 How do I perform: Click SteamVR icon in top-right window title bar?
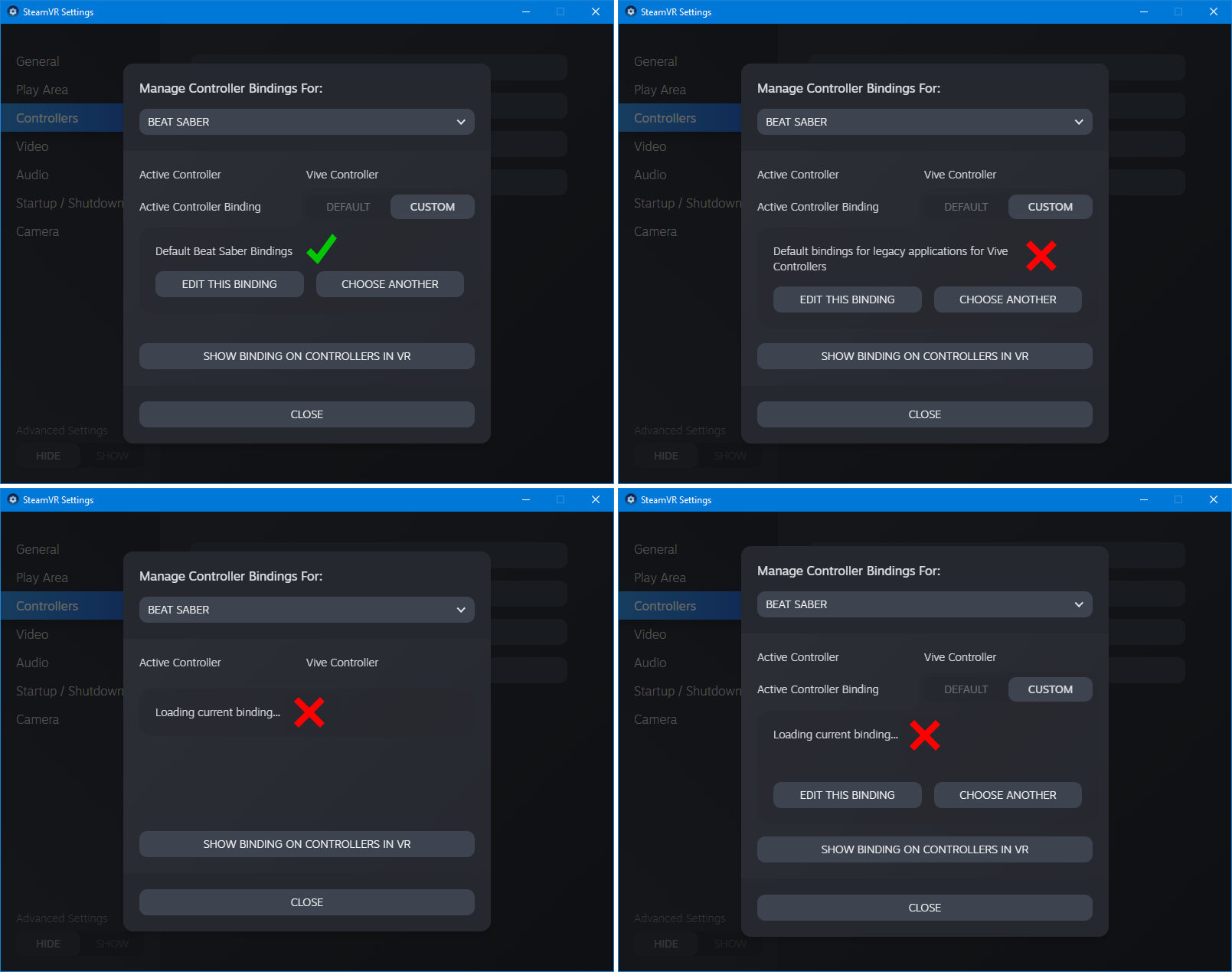tap(630, 11)
